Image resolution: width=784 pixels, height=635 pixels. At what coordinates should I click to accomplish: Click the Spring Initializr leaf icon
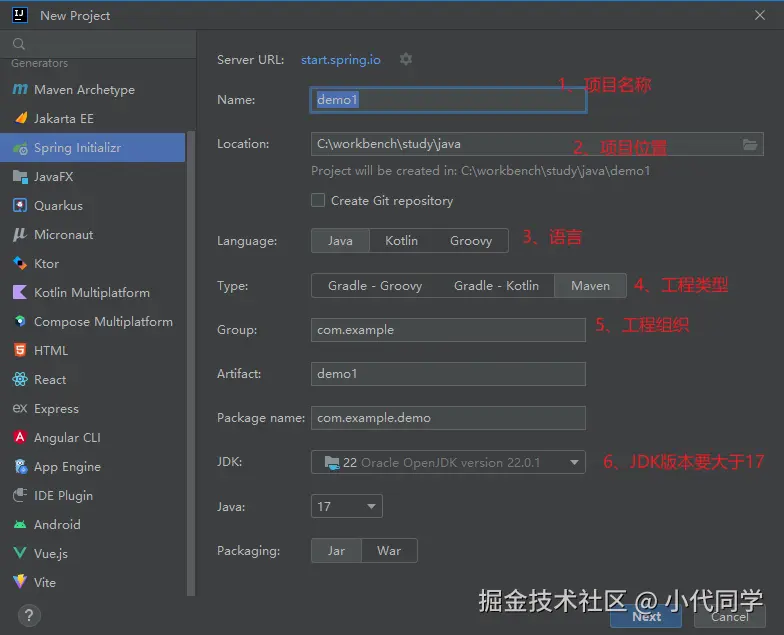[x=20, y=148]
